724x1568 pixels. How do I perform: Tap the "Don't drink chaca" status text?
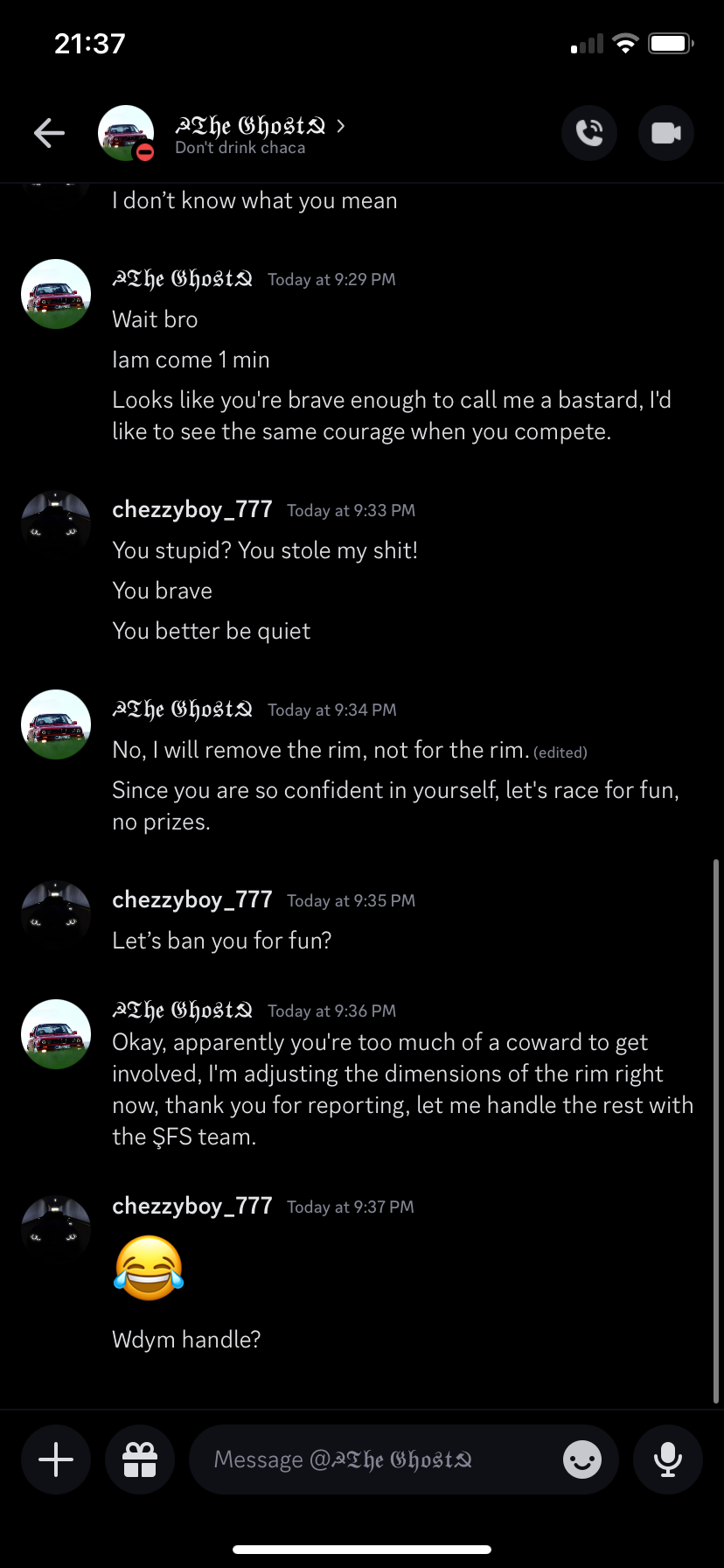click(240, 148)
